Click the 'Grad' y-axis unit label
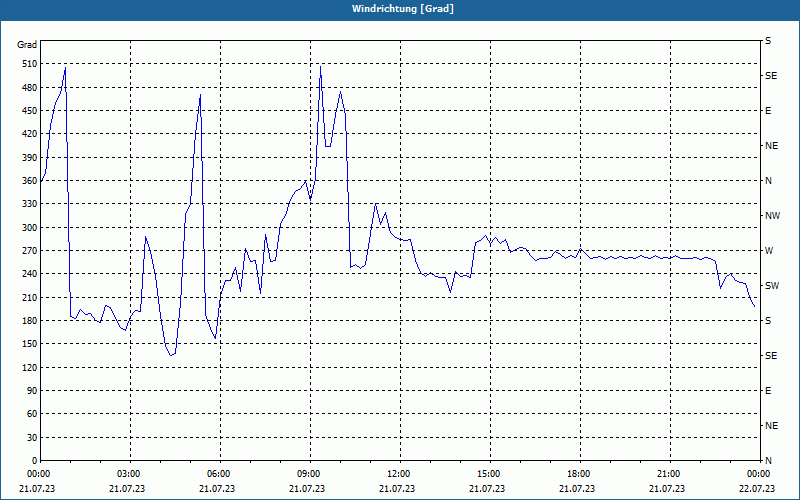800x500 pixels. tap(27, 45)
